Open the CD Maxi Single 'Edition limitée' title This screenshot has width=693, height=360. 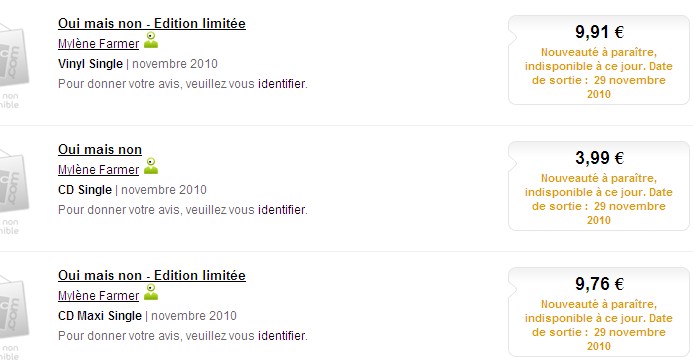(152, 275)
